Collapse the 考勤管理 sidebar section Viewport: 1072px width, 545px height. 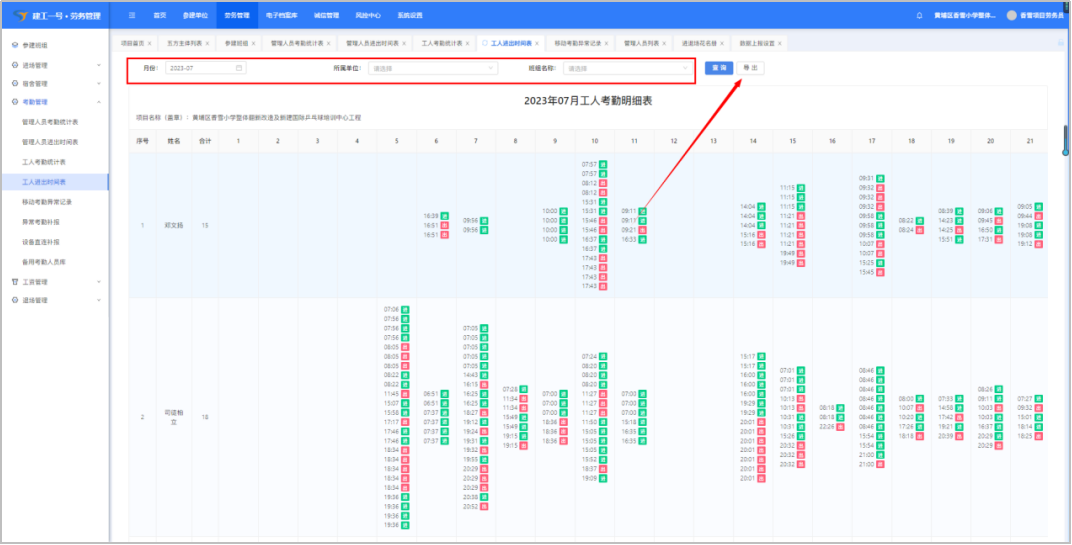click(98, 102)
